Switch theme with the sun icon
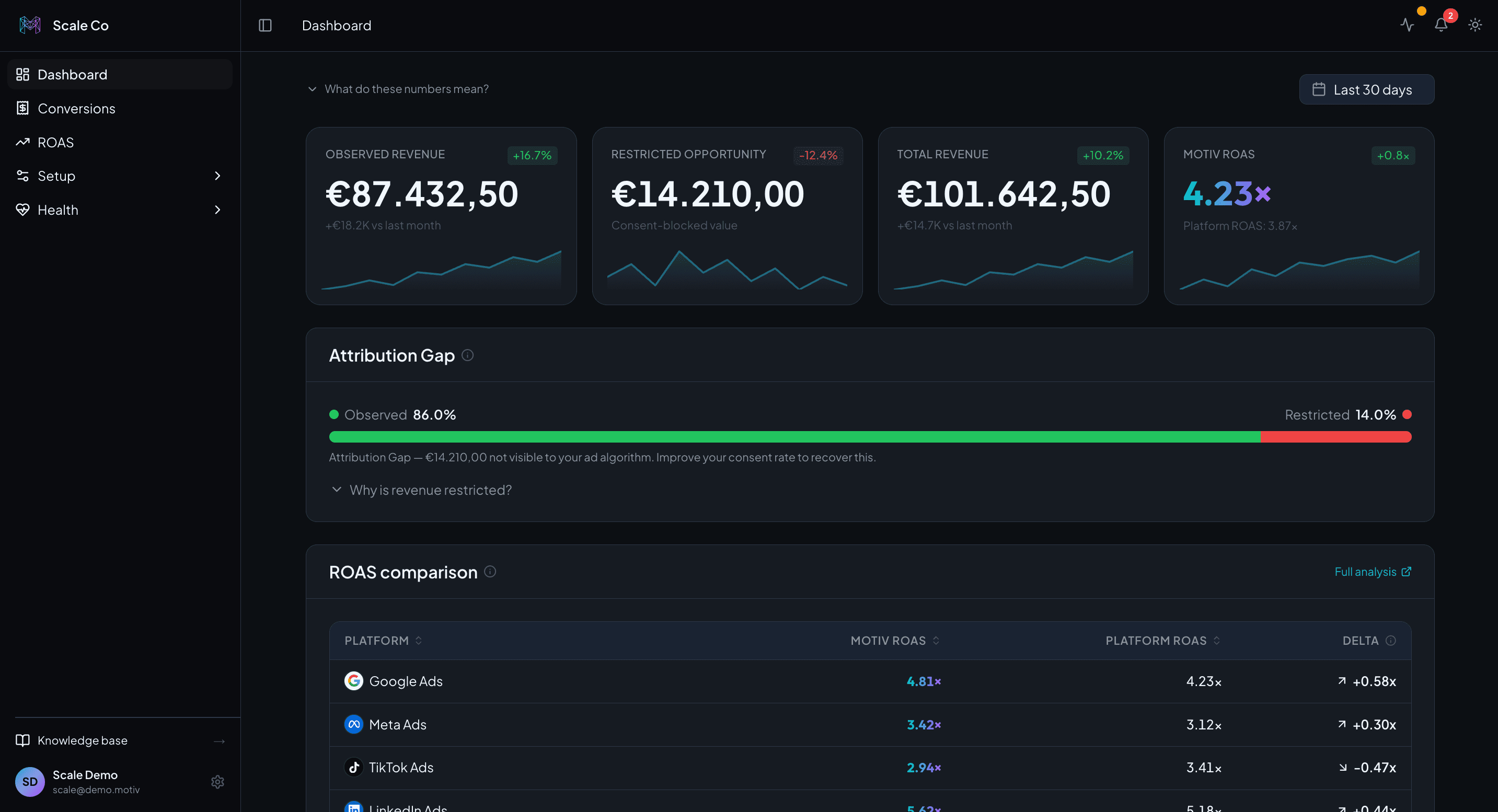The image size is (1498, 812). pyautogui.click(x=1474, y=25)
